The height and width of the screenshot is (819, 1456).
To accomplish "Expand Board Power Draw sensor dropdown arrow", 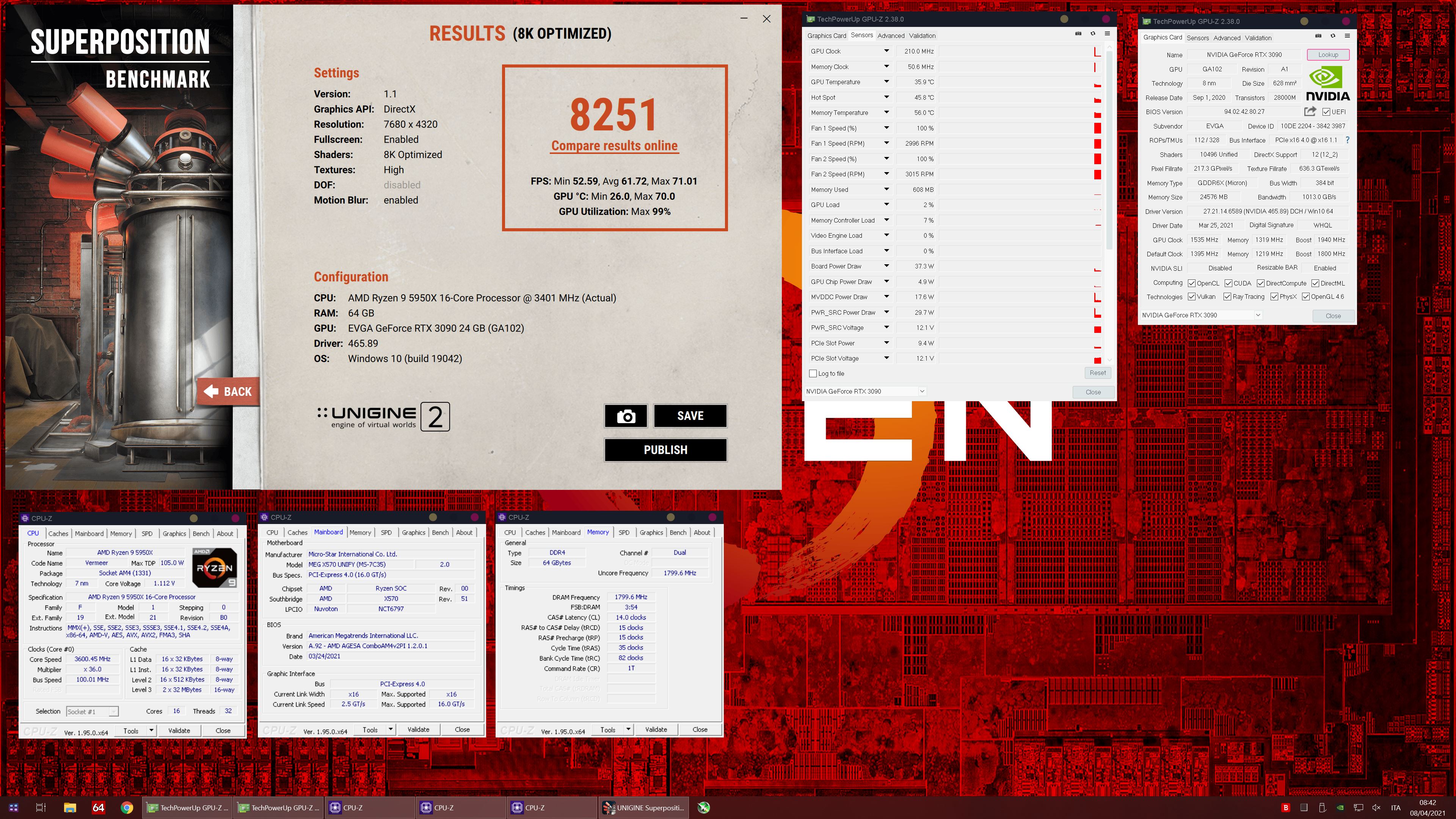I will coord(886,266).
